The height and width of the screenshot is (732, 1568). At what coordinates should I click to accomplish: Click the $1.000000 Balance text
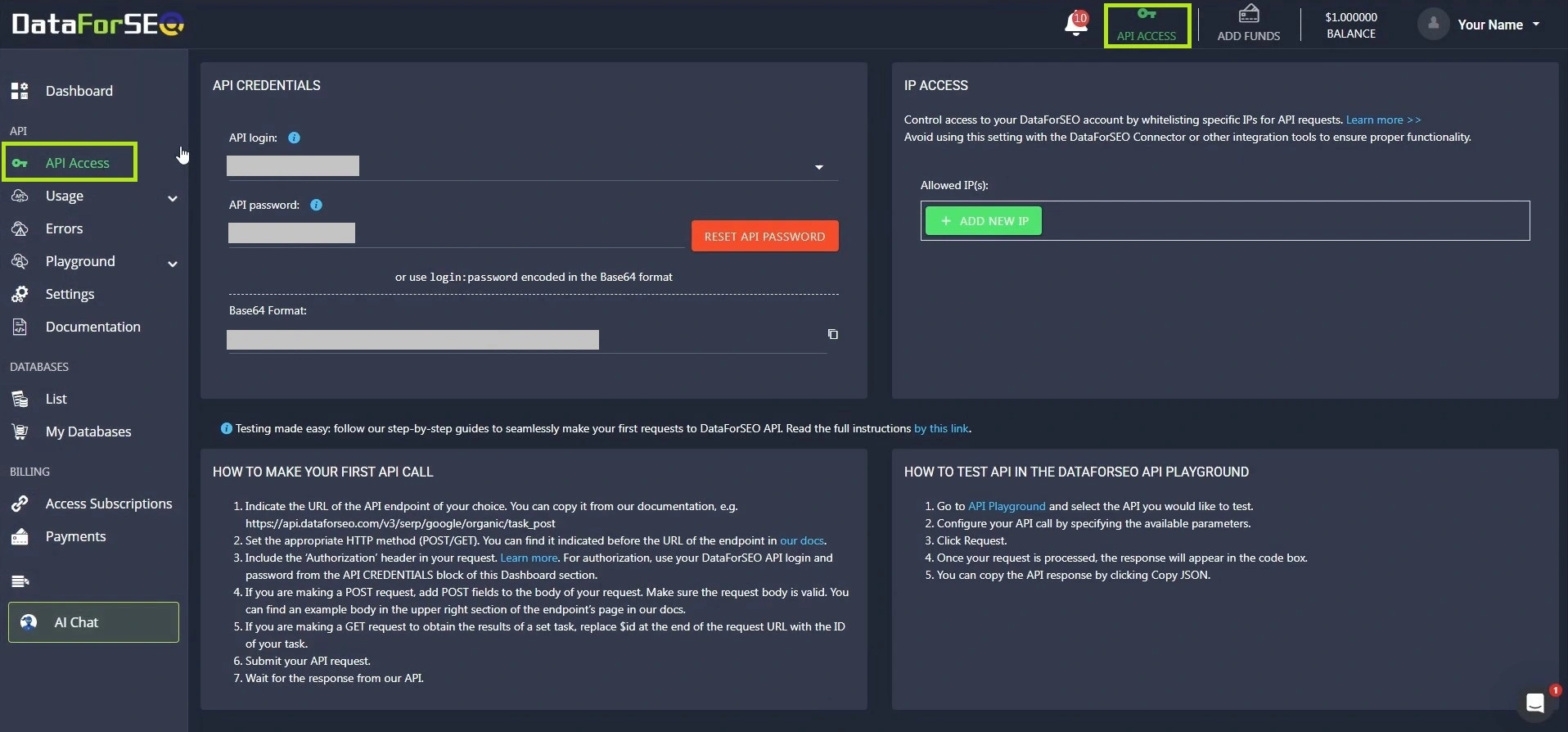click(x=1351, y=25)
